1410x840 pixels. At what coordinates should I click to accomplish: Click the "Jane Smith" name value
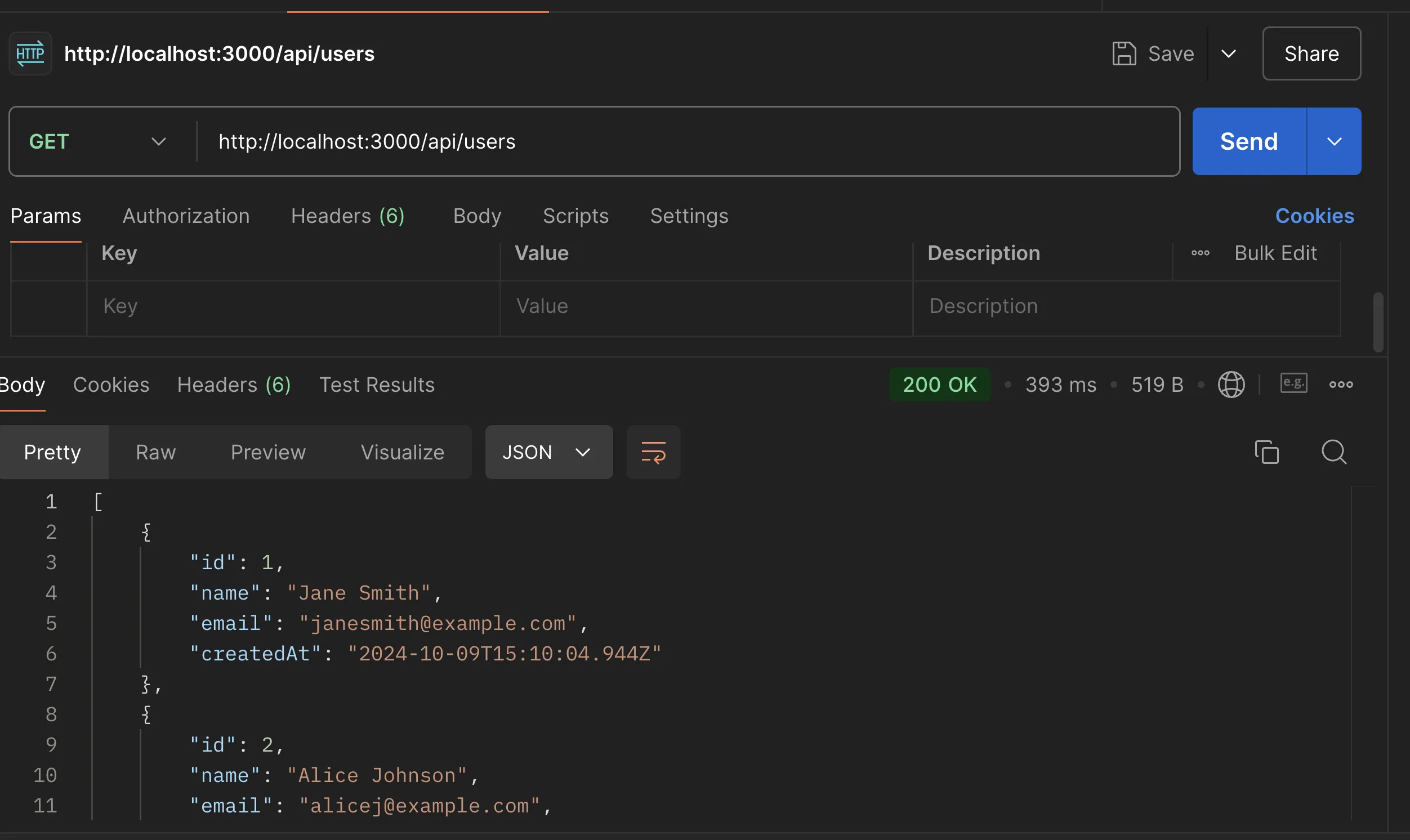coord(358,593)
